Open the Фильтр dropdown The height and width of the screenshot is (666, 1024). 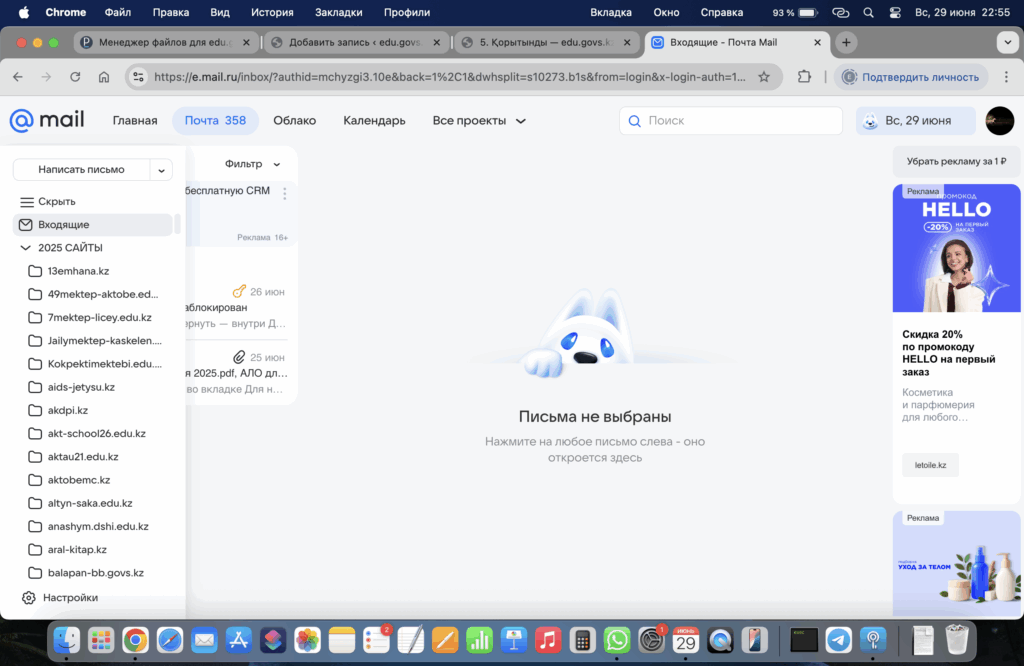point(253,164)
